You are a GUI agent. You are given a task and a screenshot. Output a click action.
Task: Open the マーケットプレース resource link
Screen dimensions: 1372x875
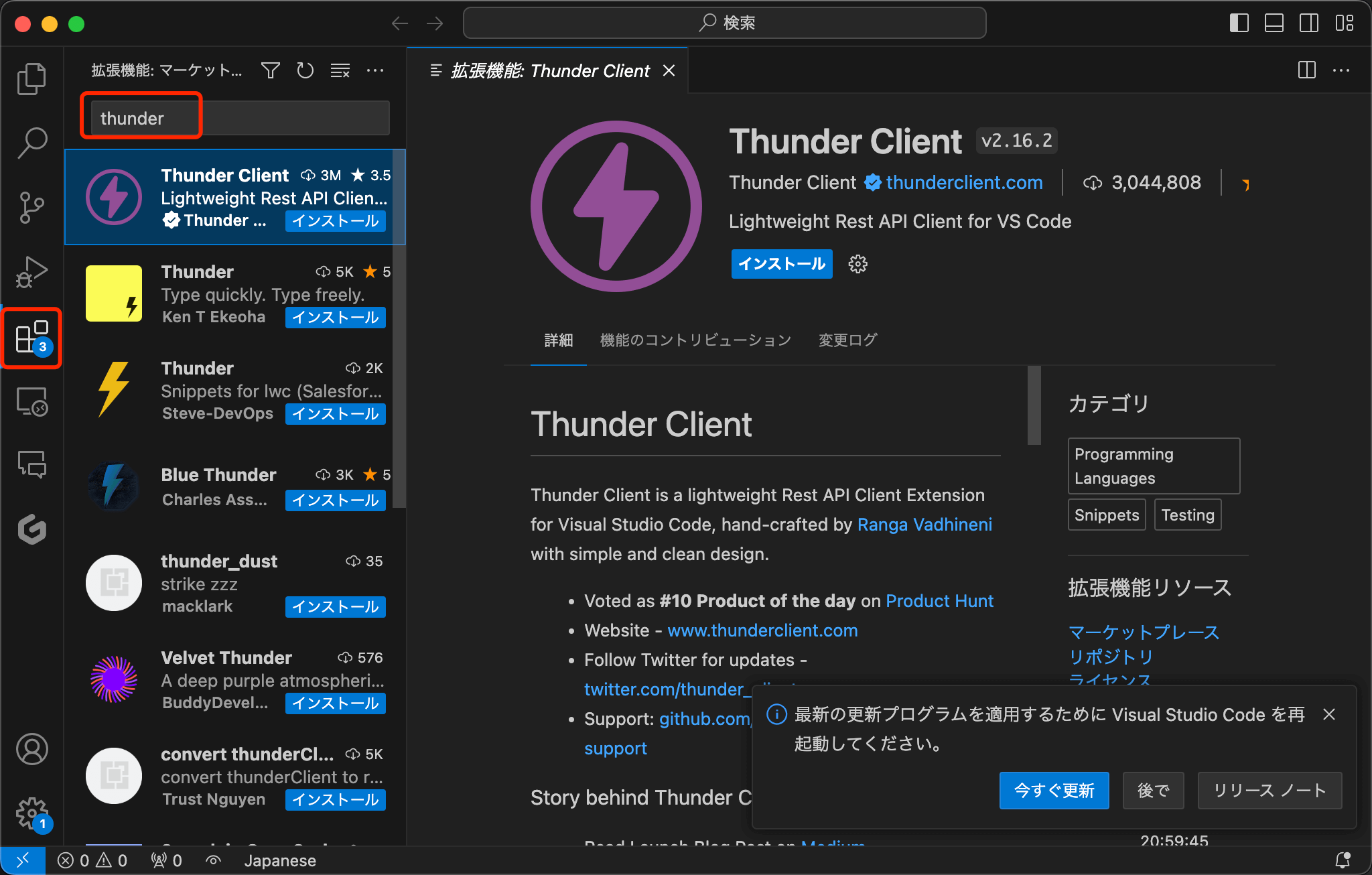1144,632
